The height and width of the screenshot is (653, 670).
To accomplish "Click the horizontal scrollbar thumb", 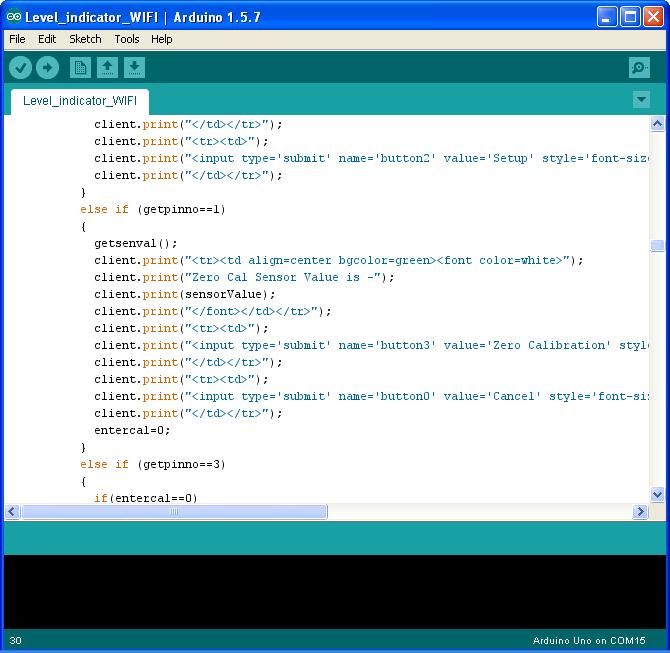I will [x=174, y=512].
